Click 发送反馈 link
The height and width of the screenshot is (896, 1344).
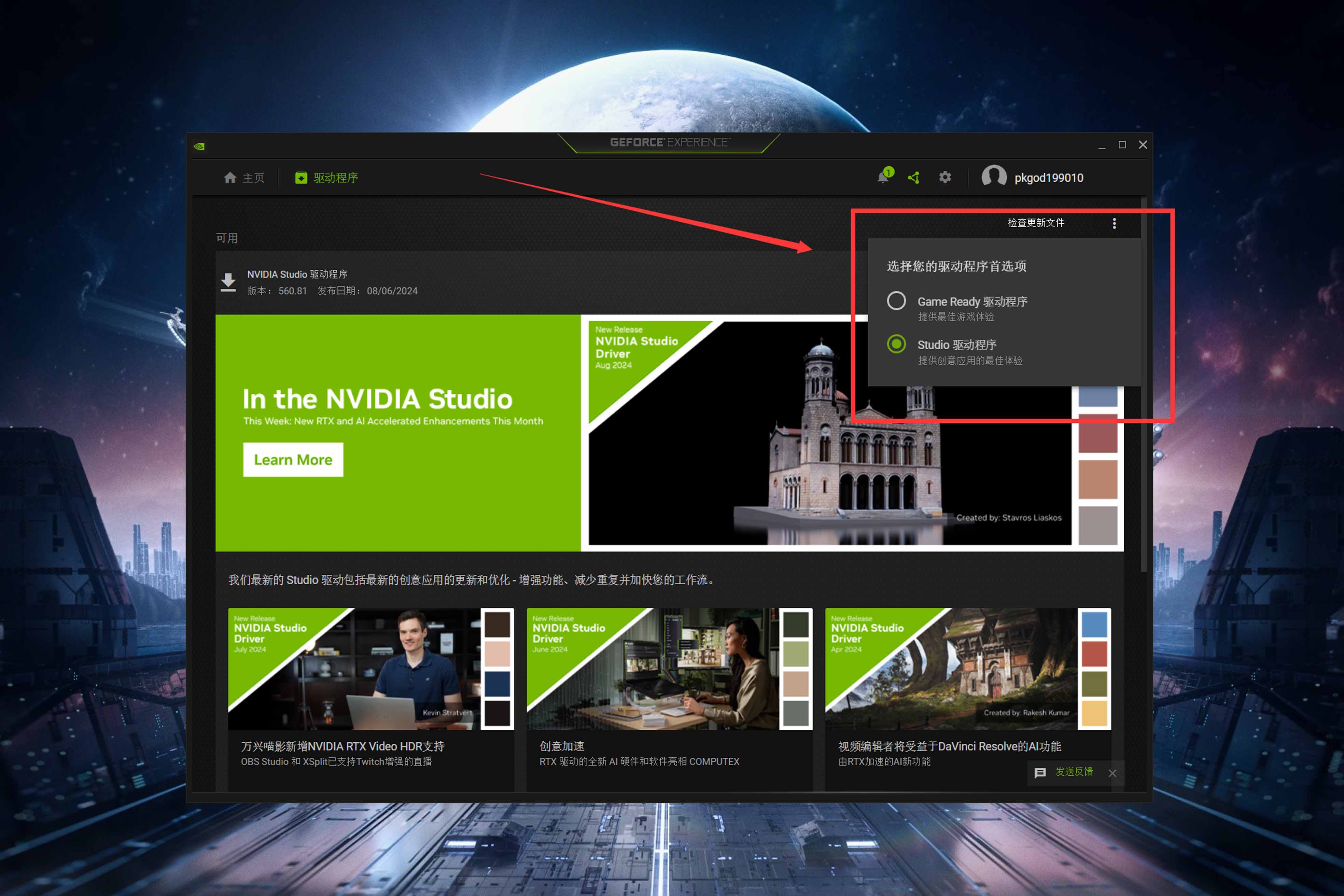[1074, 772]
